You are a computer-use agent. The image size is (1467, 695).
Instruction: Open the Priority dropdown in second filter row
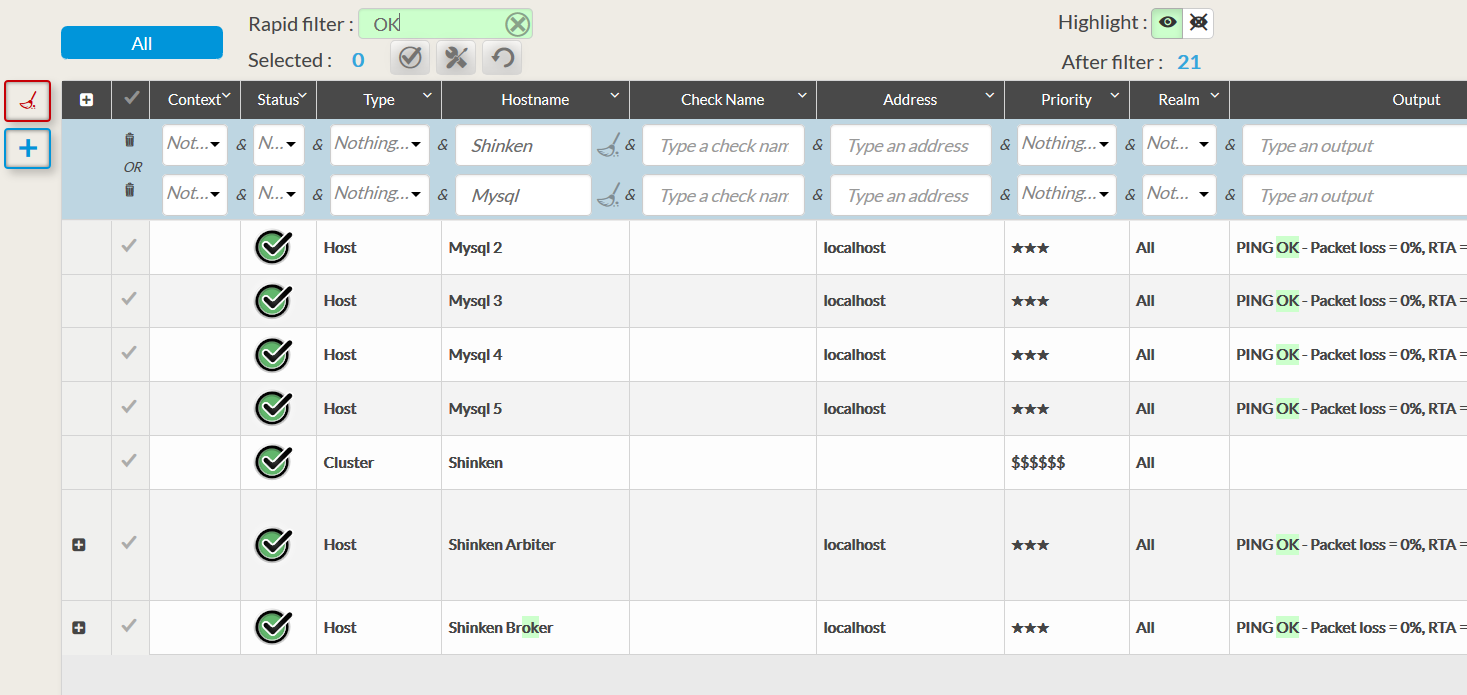point(1066,194)
